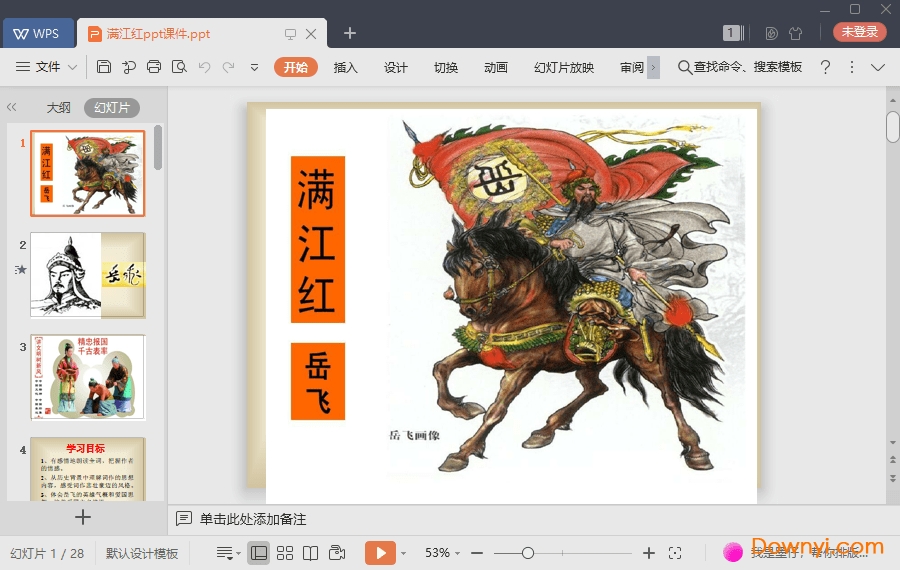Image resolution: width=900 pixels, height=570 pixels.
Task: Select the 审阅 ribbon tab
Action: (x=632, y=67)
